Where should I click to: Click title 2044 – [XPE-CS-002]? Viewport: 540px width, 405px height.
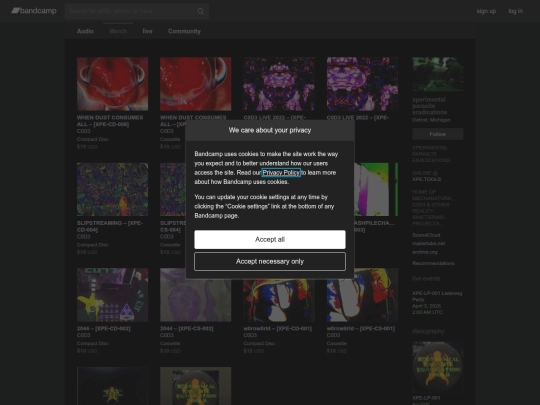[186, 329]
